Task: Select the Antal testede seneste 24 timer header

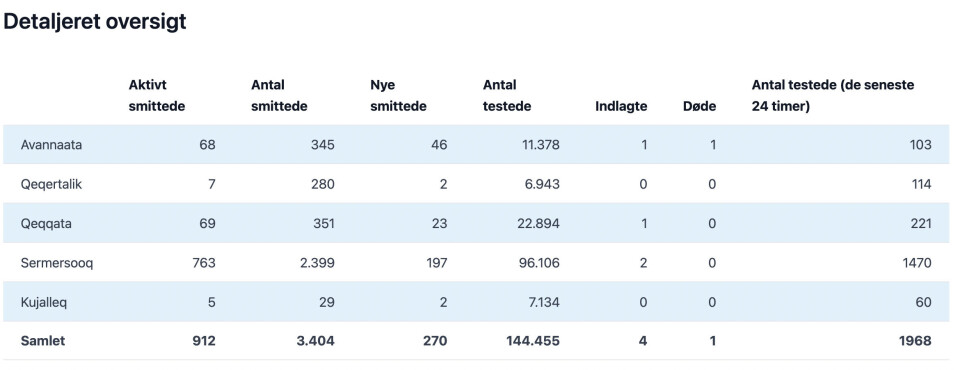Action: tap(833, 95)
